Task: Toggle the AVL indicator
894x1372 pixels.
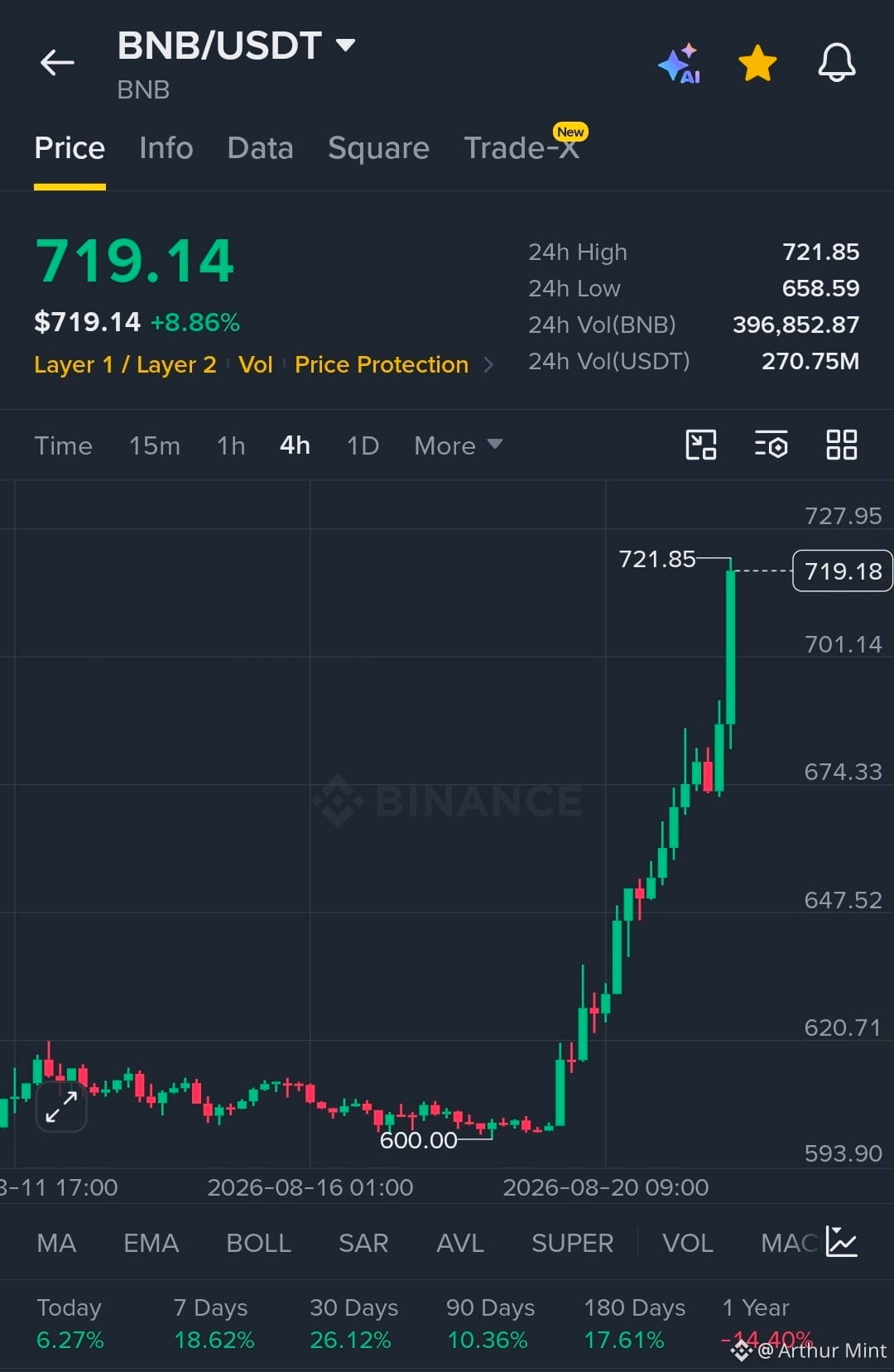Action: 460,1243
